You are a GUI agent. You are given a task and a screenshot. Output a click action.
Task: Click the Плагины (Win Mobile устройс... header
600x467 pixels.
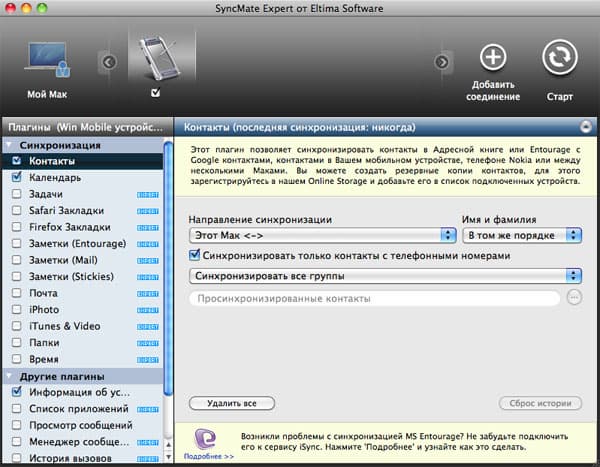point(86,127)
